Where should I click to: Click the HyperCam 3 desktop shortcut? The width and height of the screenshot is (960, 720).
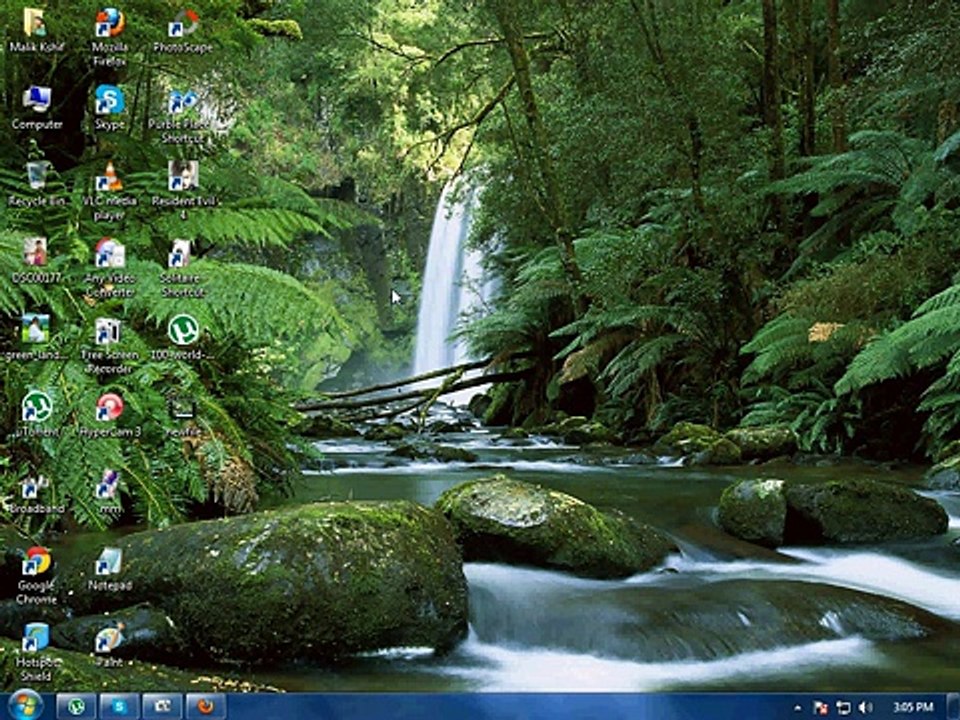point(109,407)
